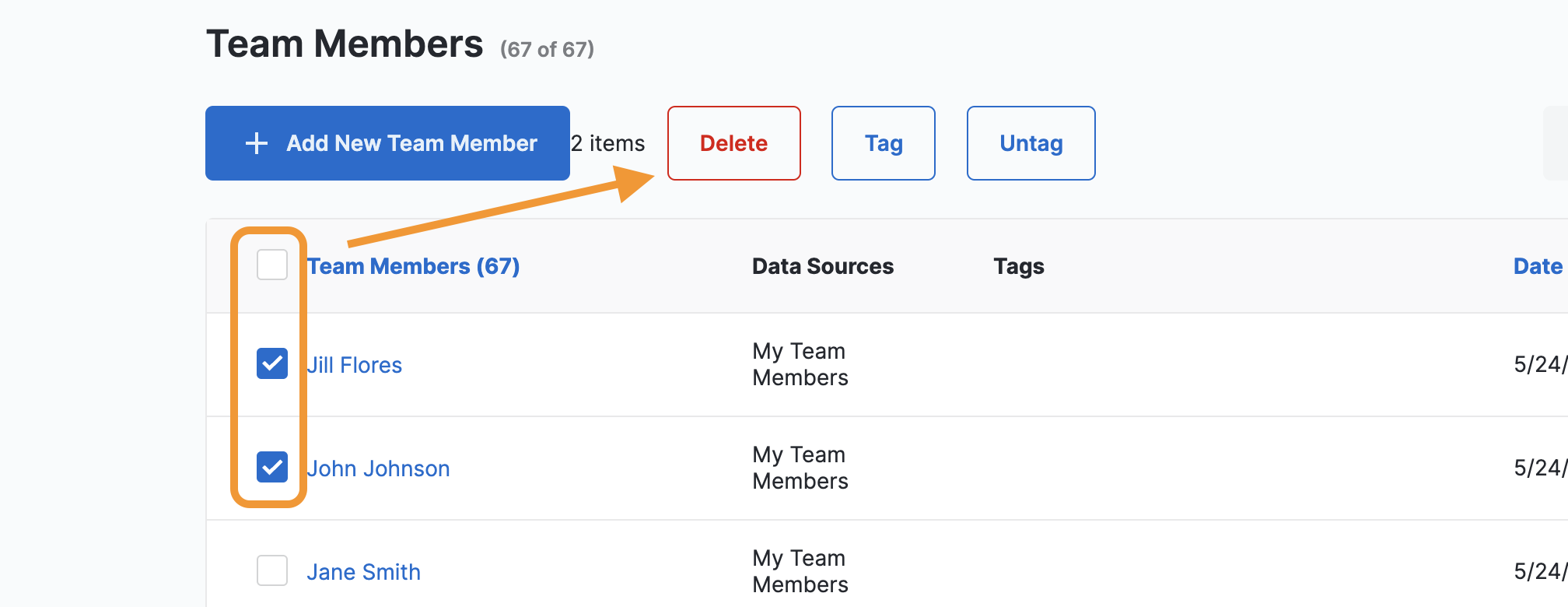Viewport: 1568px width, 607px height.
Task: Check the Jane Smith checkbox
Action: [272, 570]
